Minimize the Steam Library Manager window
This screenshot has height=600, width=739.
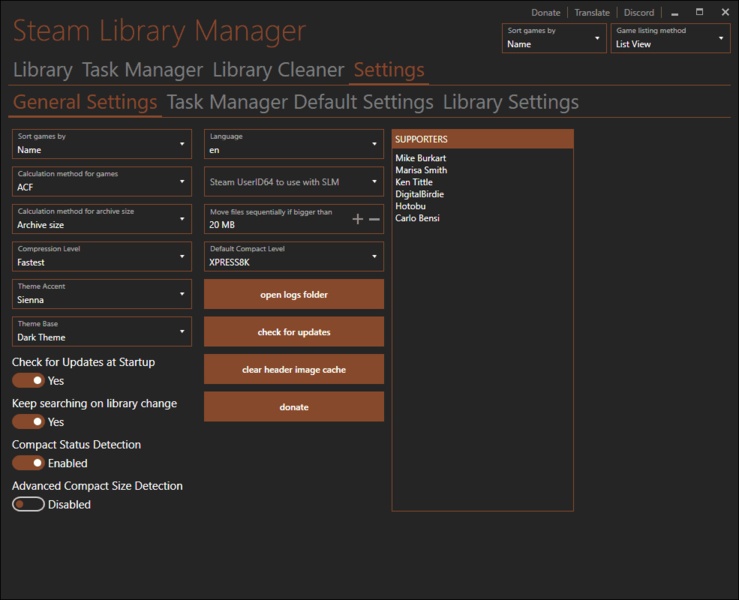click(674, 13)
